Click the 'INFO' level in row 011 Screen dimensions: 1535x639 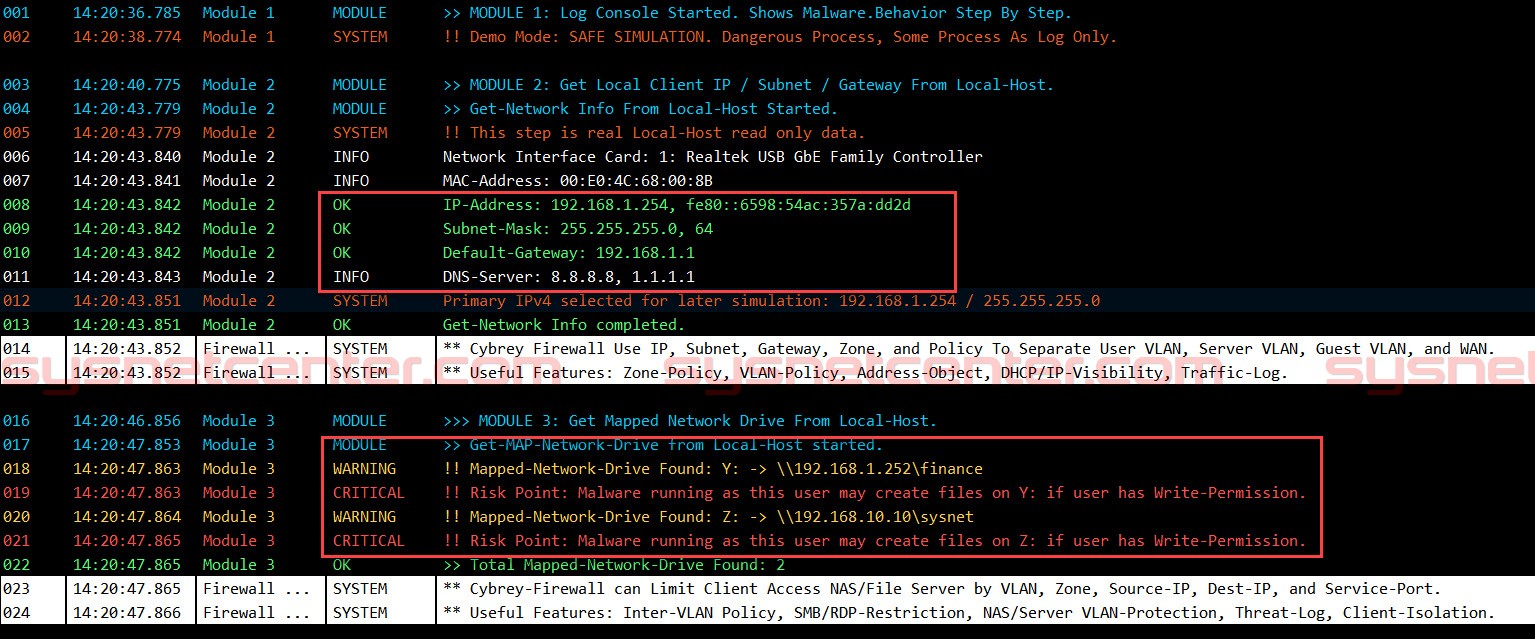point(351,277)
